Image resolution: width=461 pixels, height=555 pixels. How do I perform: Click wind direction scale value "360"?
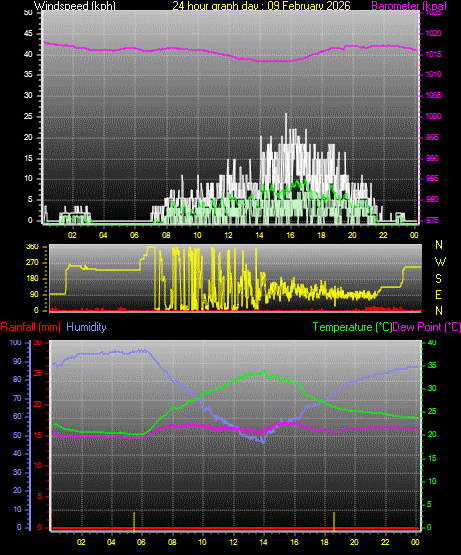pyautogui.click(x=32, y=247)
